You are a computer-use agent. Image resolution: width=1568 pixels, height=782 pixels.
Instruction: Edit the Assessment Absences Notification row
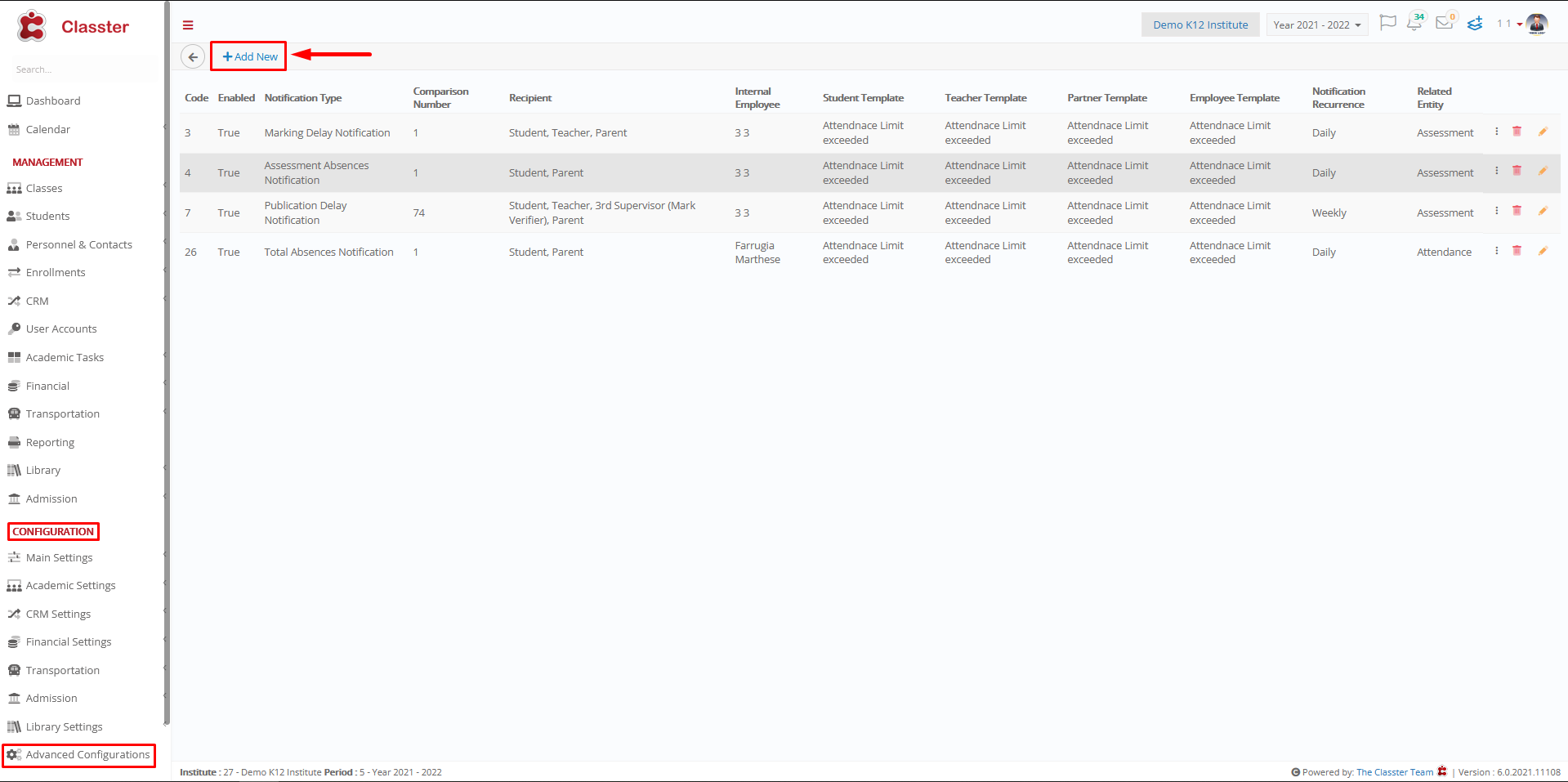pos(1543,172)
